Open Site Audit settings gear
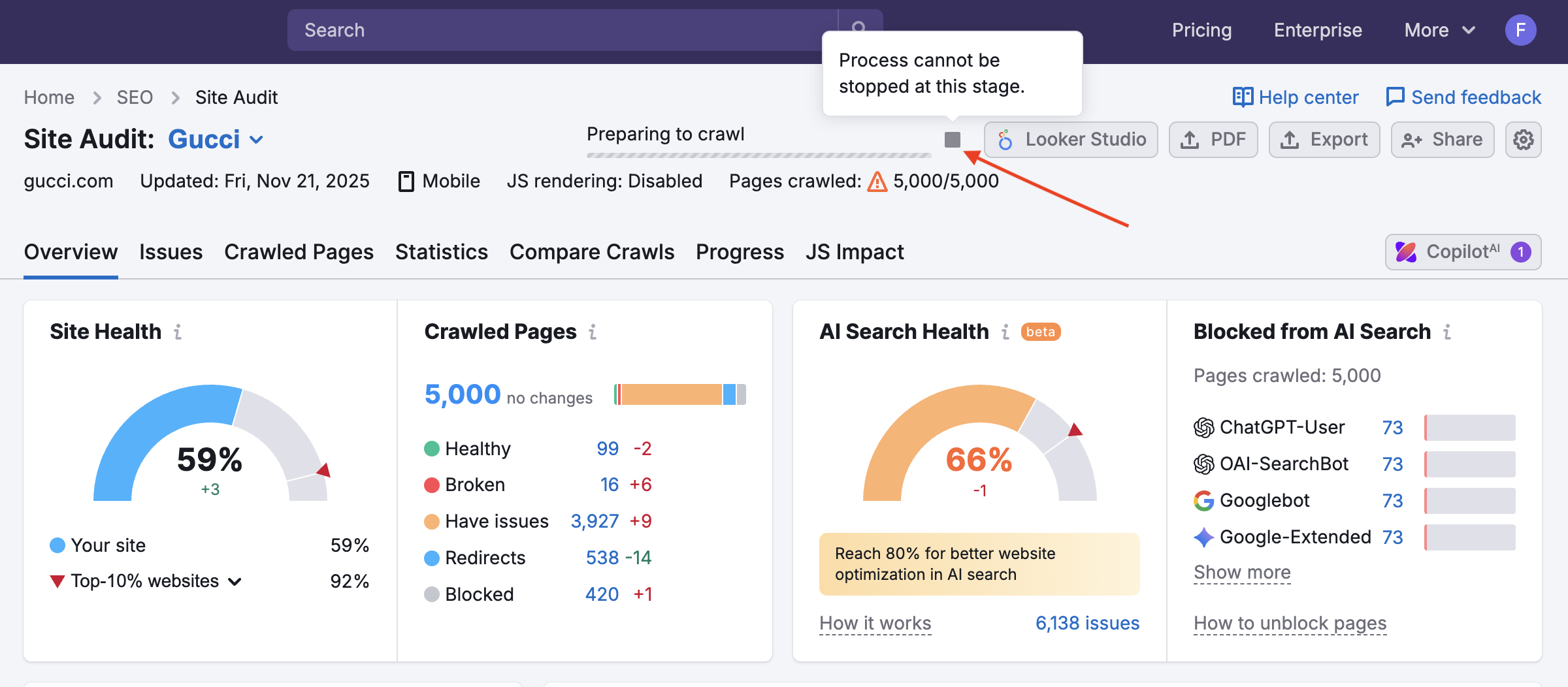This screenshot has height=687, width=1568. click(1523, 139)
